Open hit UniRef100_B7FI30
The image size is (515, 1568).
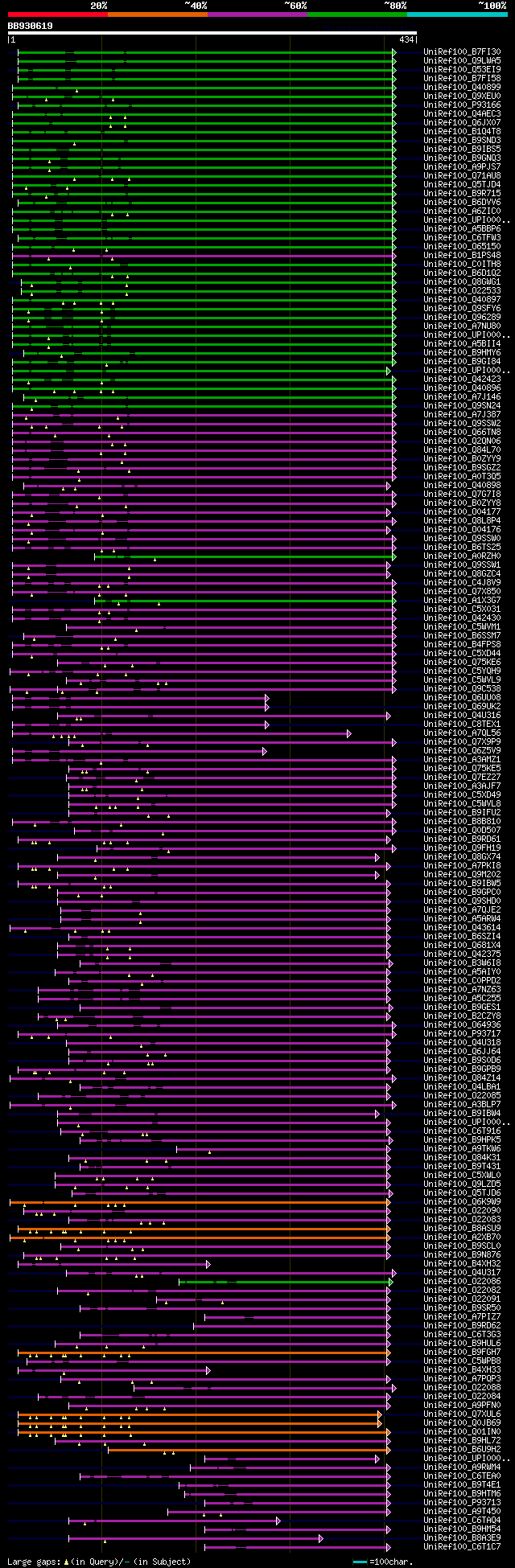(x=462, y=51)
